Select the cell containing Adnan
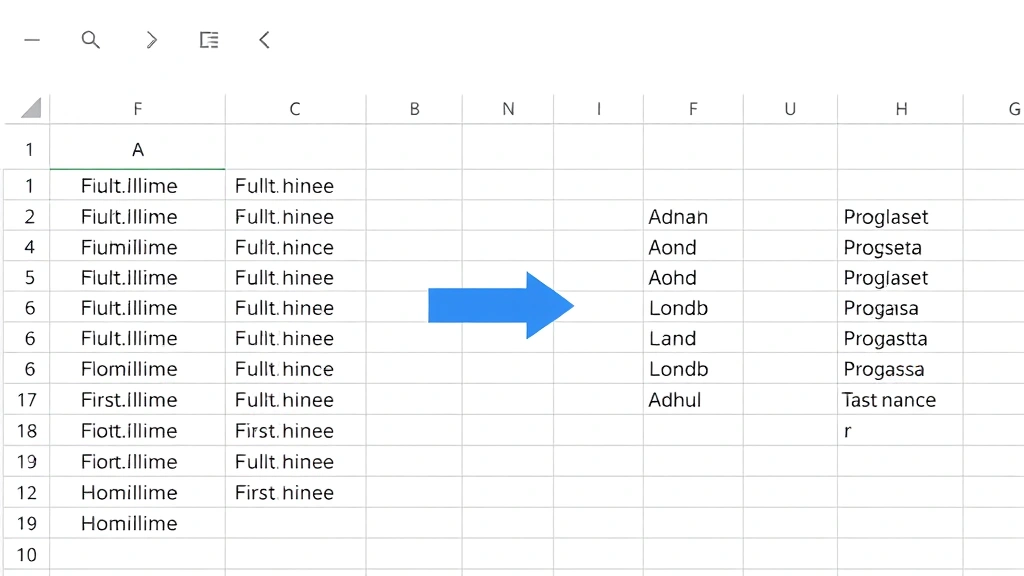Image resolution: width=1024 pixels, height=576 pixels. point(679,216)
